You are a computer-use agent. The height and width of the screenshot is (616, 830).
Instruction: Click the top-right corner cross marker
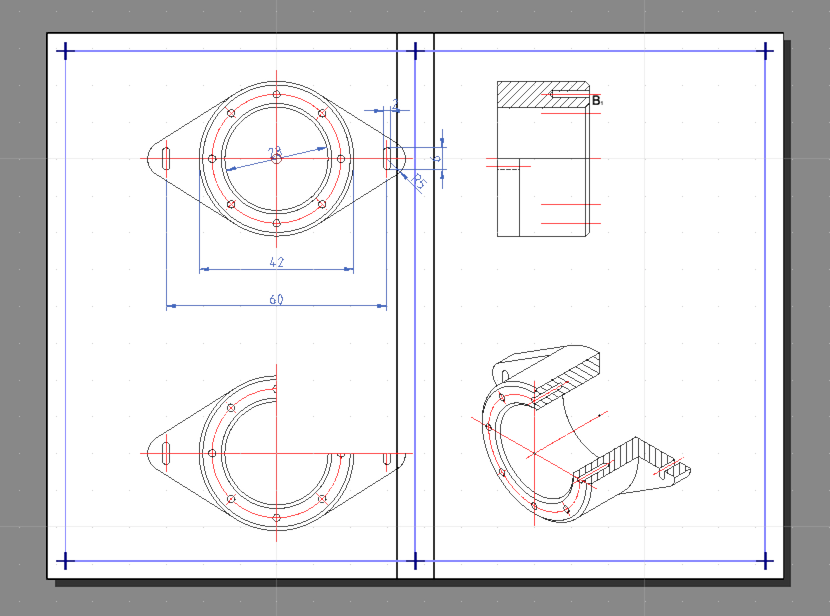[766, 50]
